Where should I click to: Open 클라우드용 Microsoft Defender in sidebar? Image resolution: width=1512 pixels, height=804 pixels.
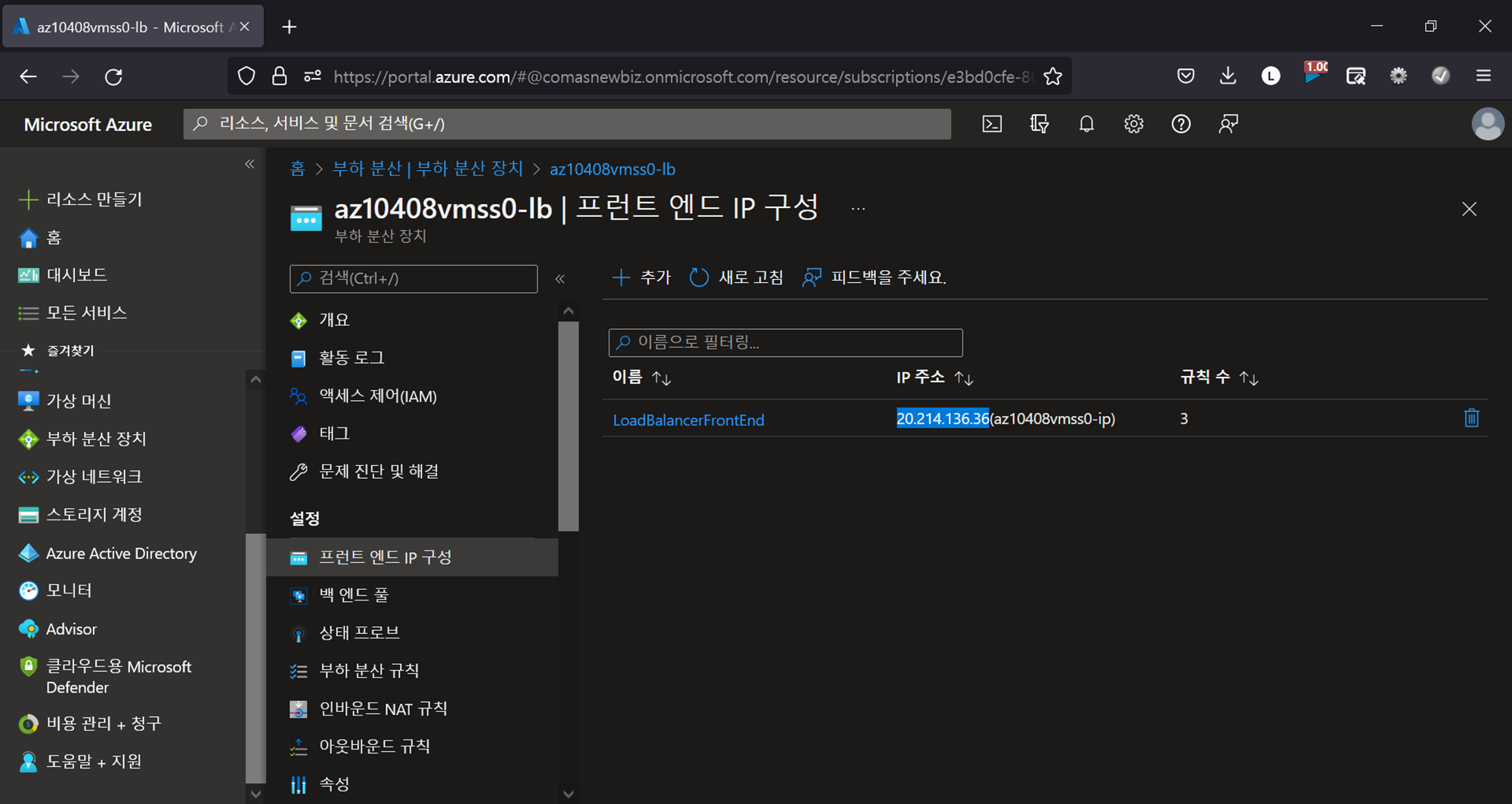click(105, 677)
